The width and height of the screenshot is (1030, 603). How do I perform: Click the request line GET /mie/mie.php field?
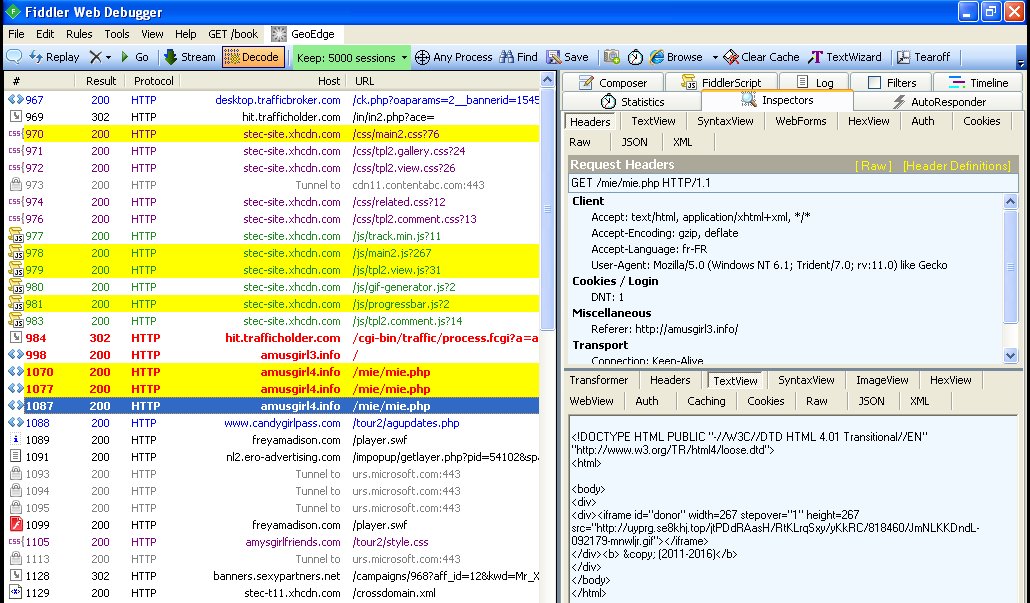[x=793, y=183]
